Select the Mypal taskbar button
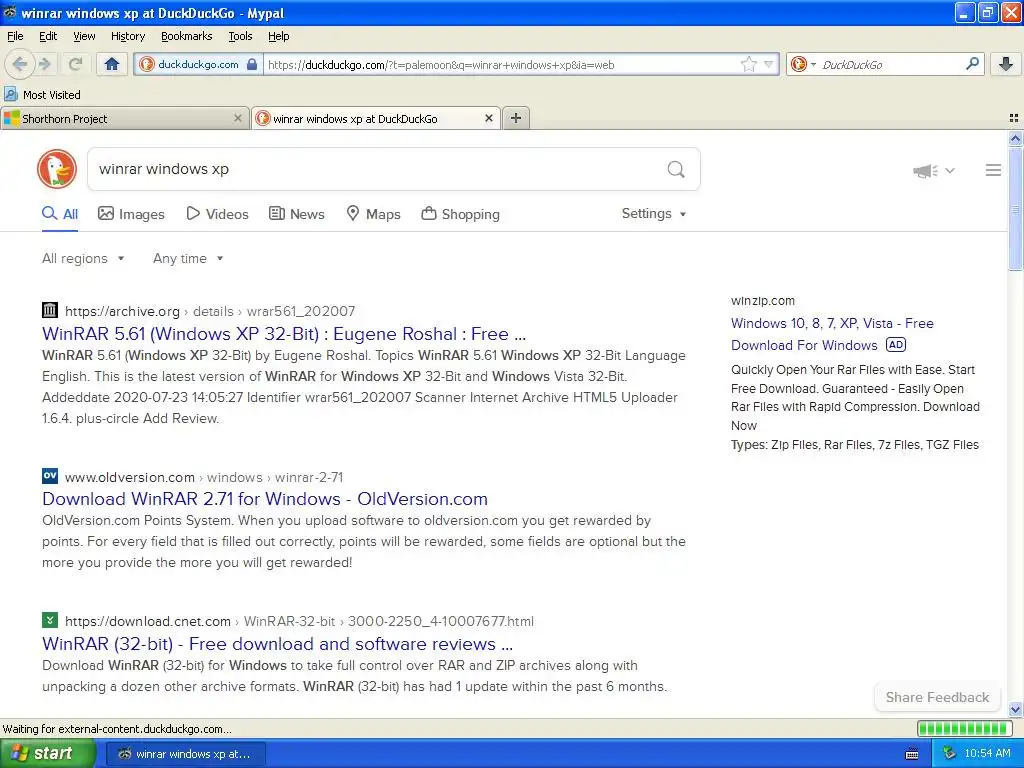The width and height of the screenshot is (1024, 768). 185,754
